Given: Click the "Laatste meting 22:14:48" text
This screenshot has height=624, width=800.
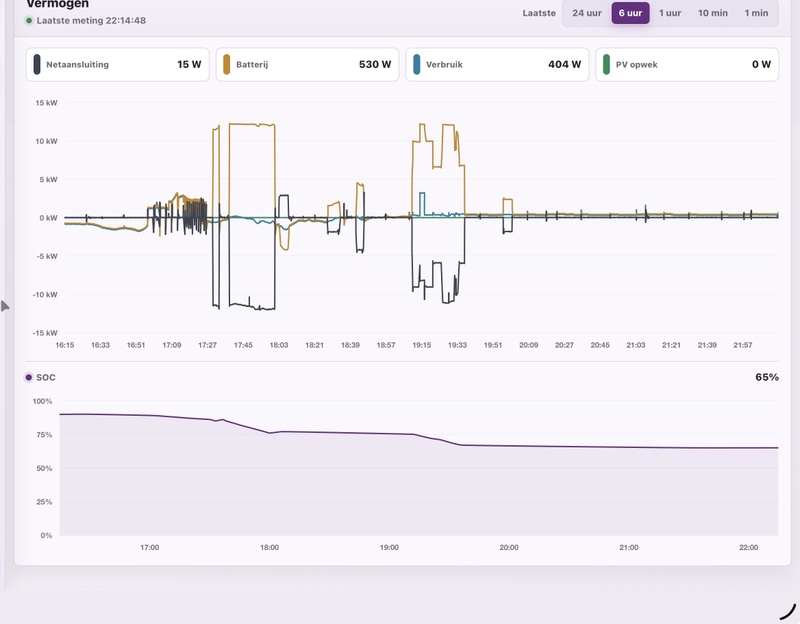Looking at the screenshot, I should point(91,21).
